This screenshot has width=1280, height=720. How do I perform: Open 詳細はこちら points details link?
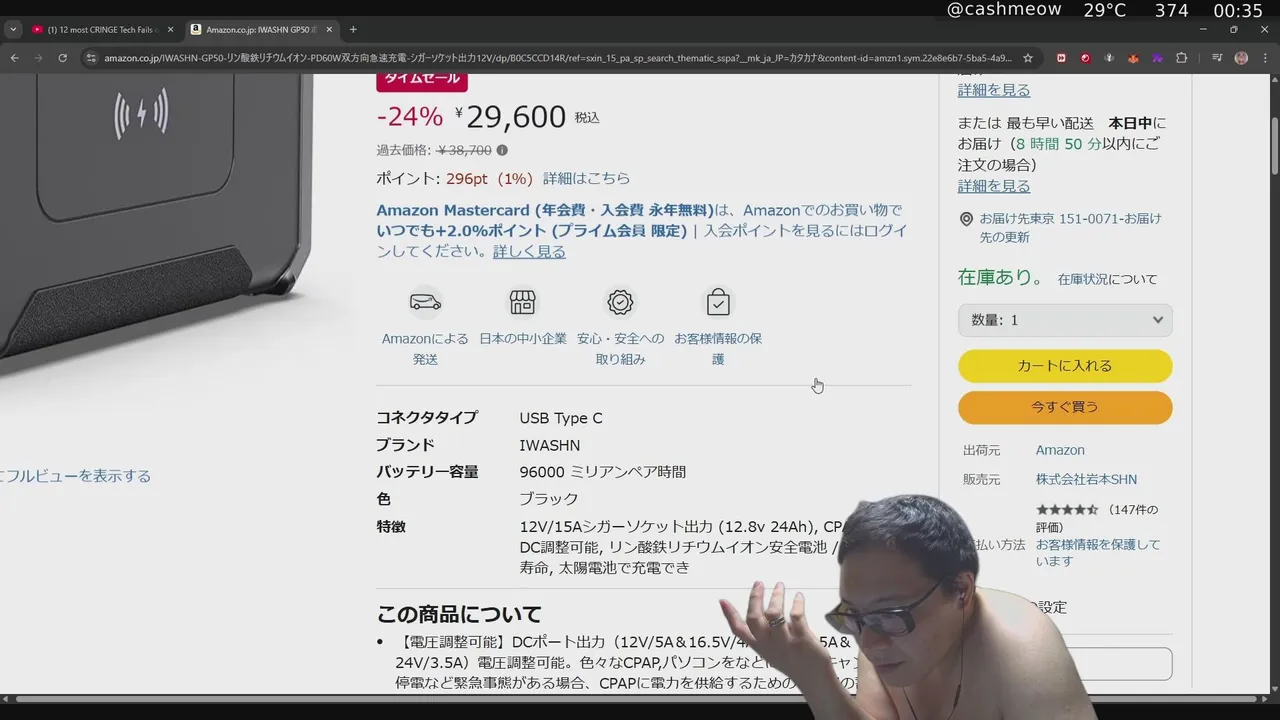click(x=587, y=178)
